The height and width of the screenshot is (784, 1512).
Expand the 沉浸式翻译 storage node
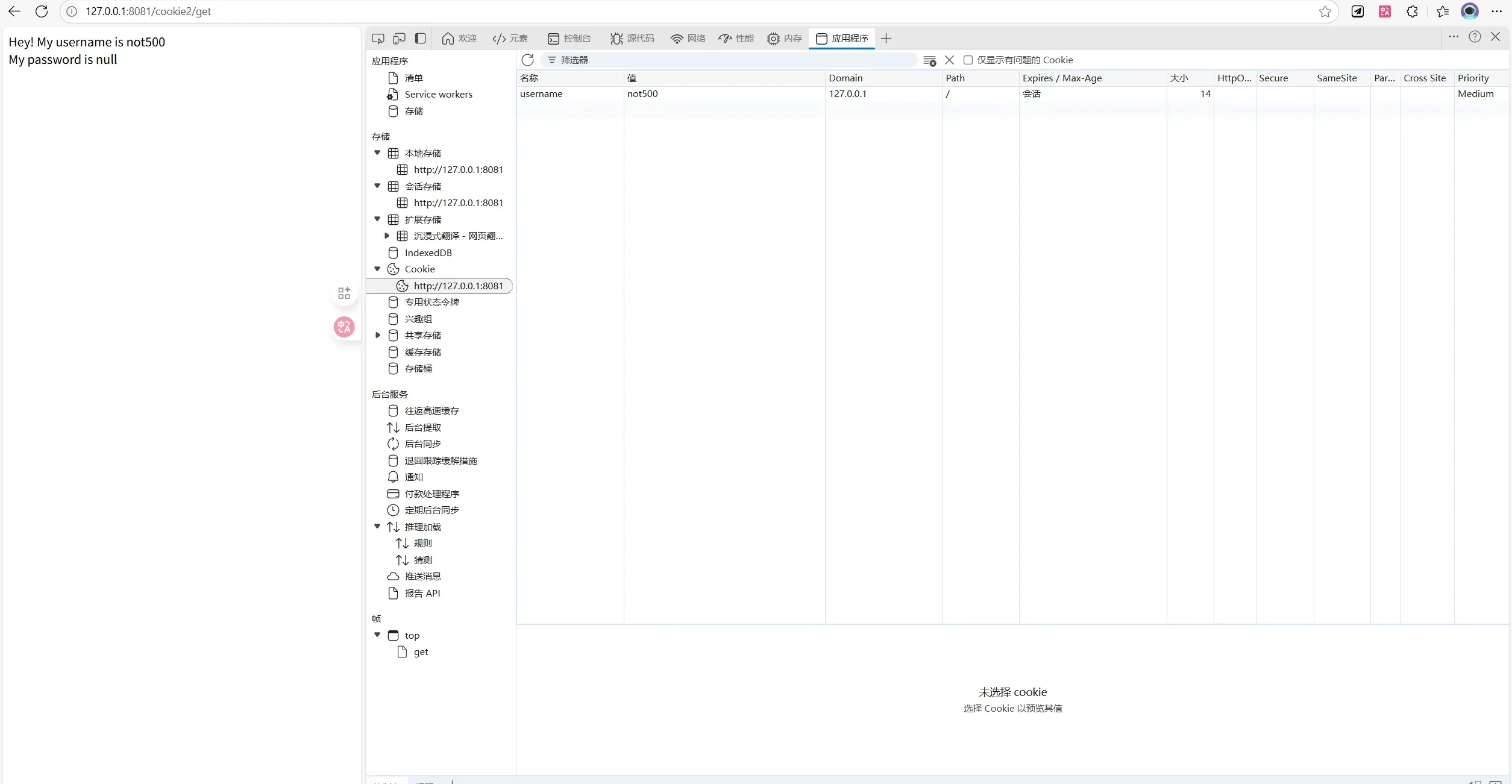(387, 236)
